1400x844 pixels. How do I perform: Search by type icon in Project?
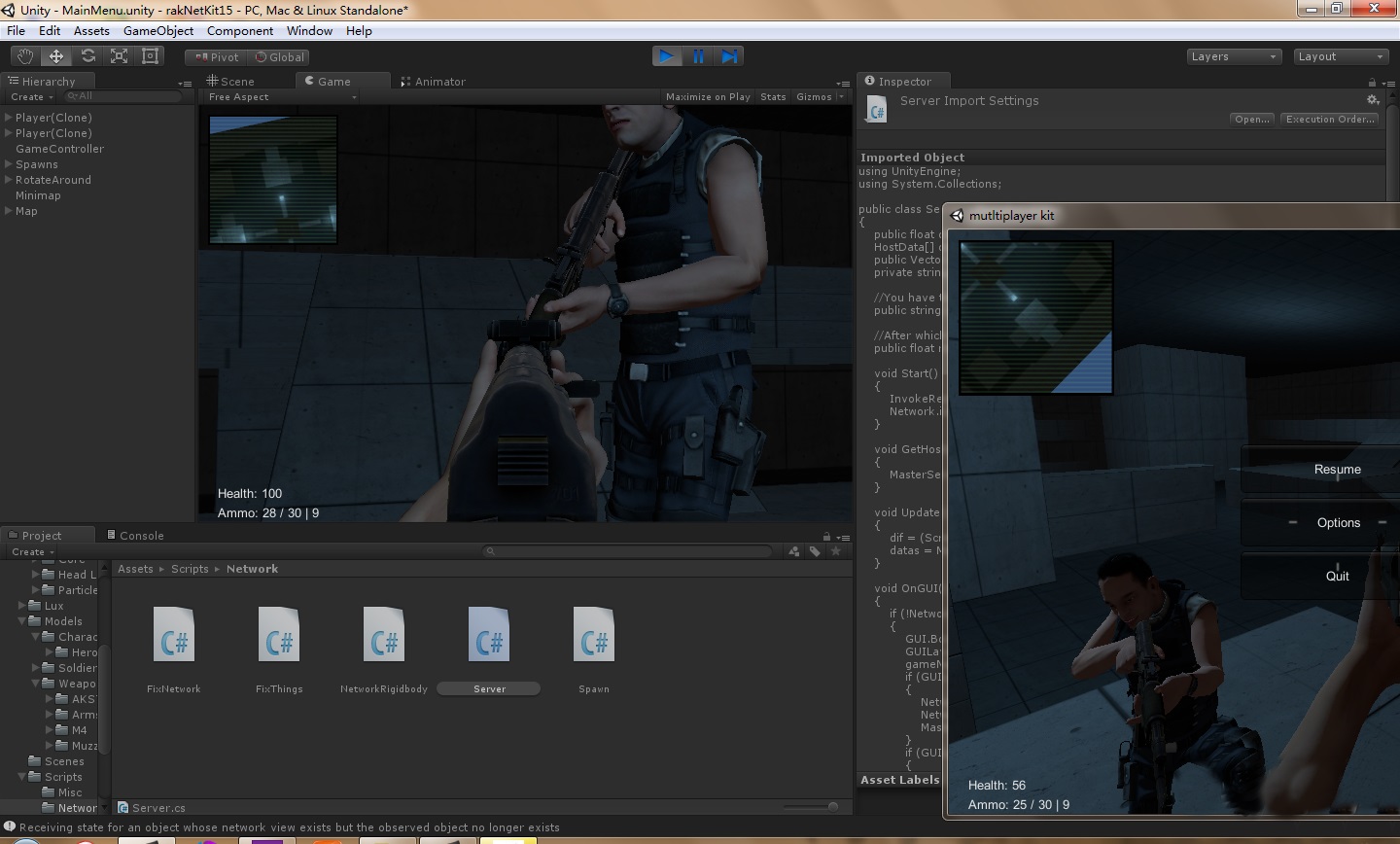pos(794,551)
